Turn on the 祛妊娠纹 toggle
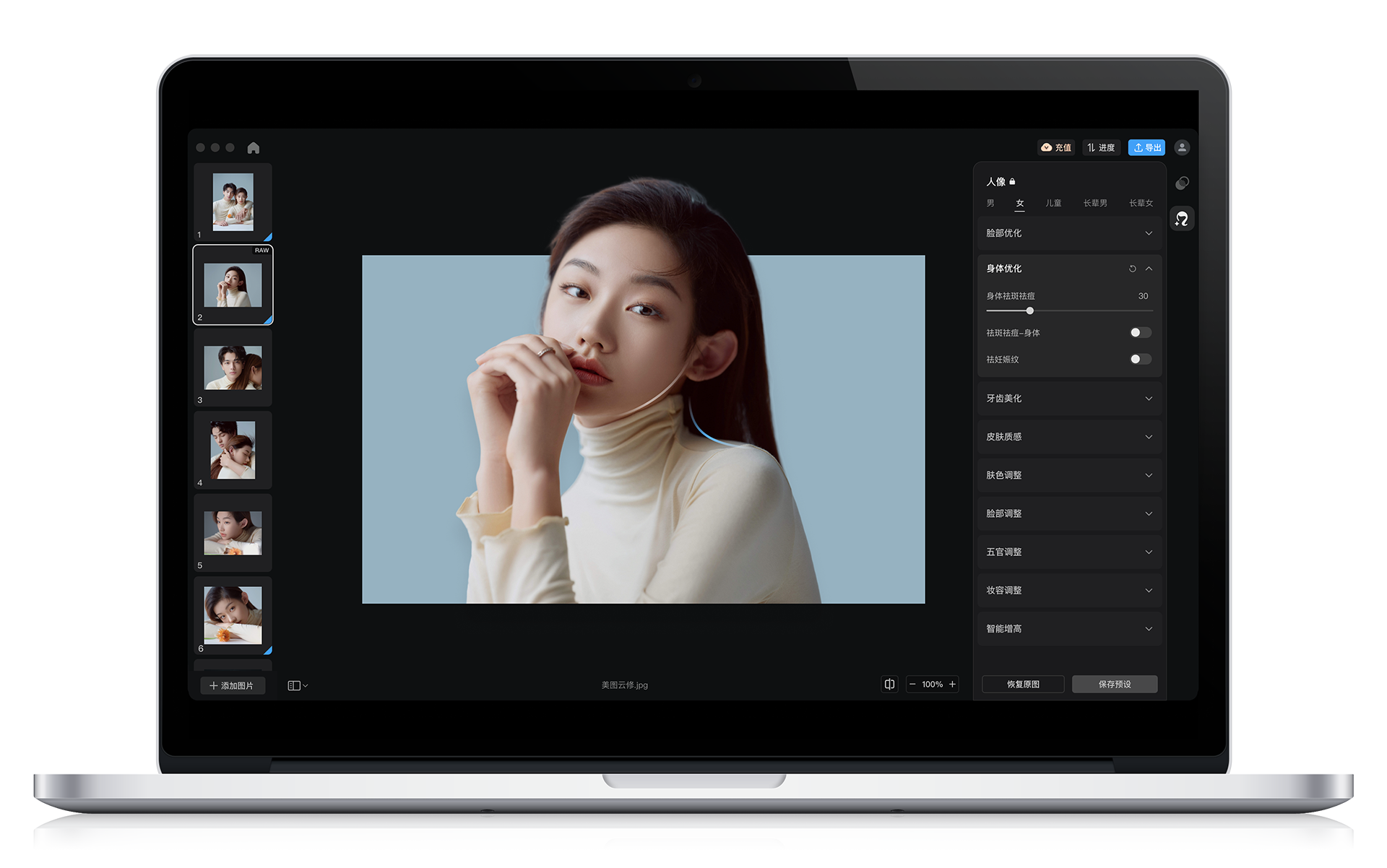The width and height of the screenshot is (1387, 868). point(1140,359)
